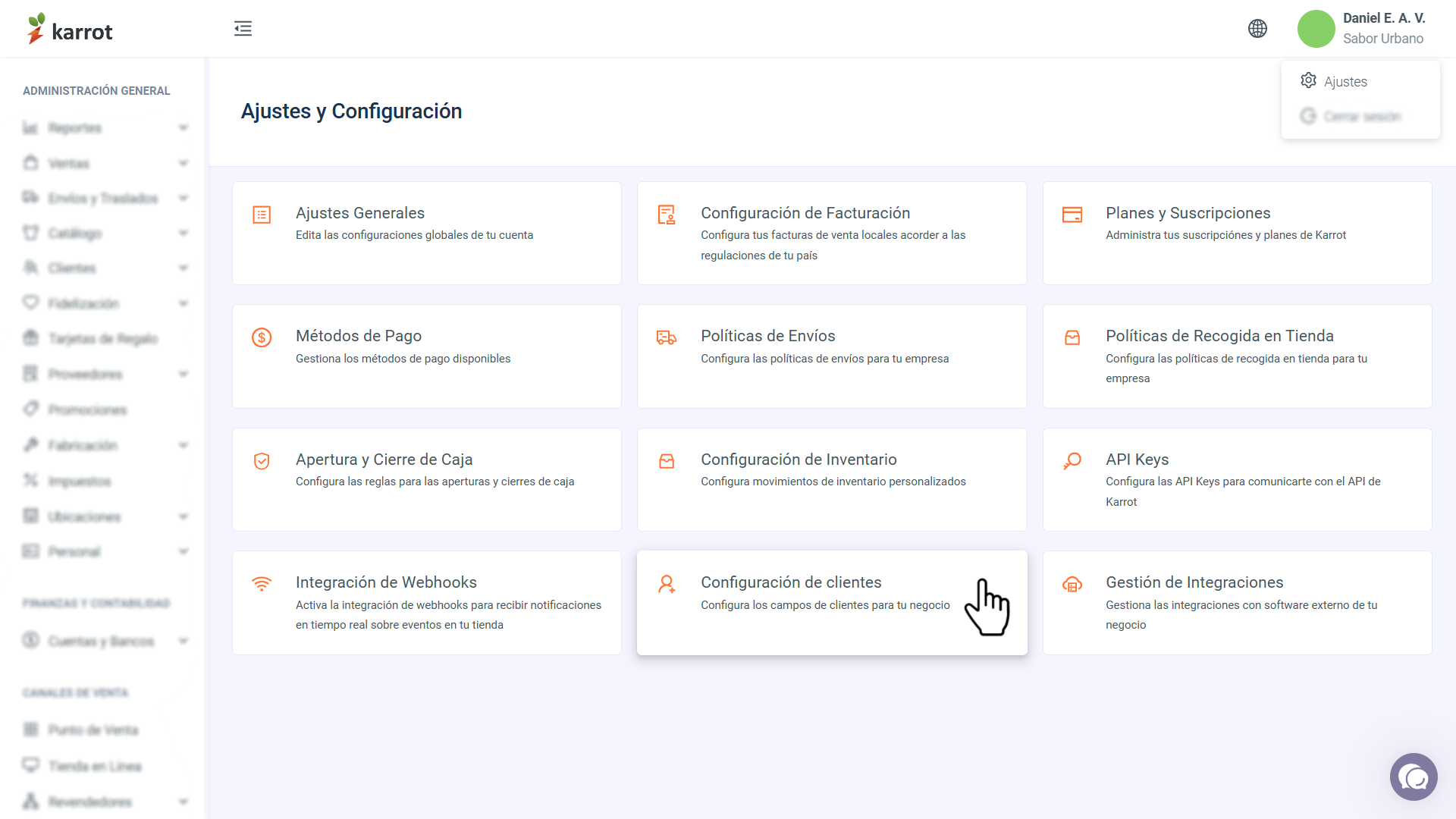Collapse sidebar with the hamburger menu icon
The image size is (1456, 819).
[243, 29]
